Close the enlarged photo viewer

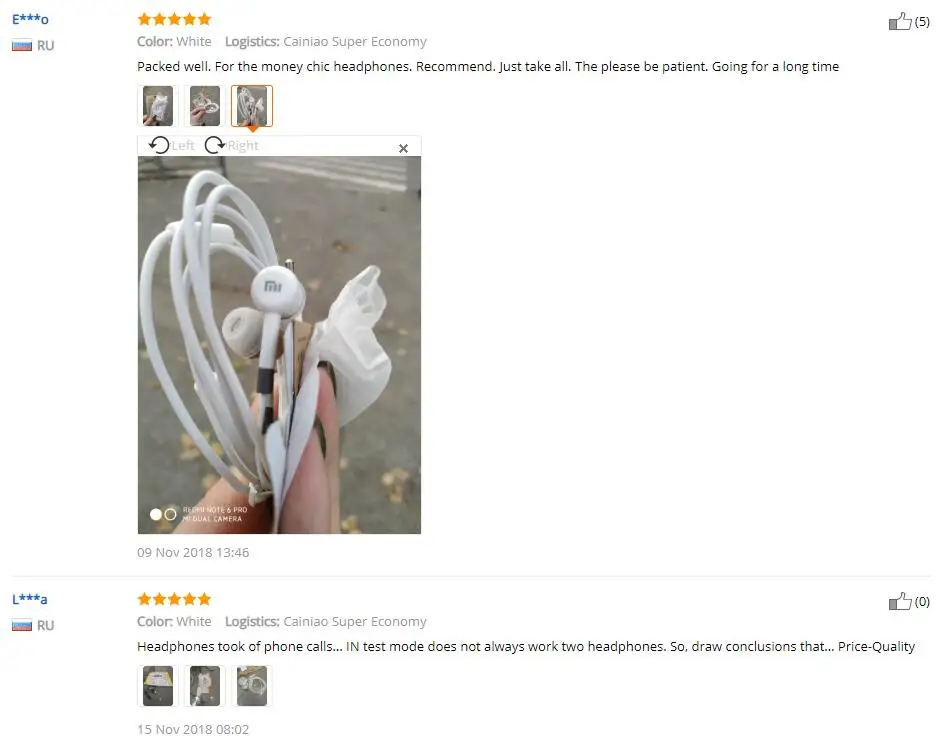404,148
